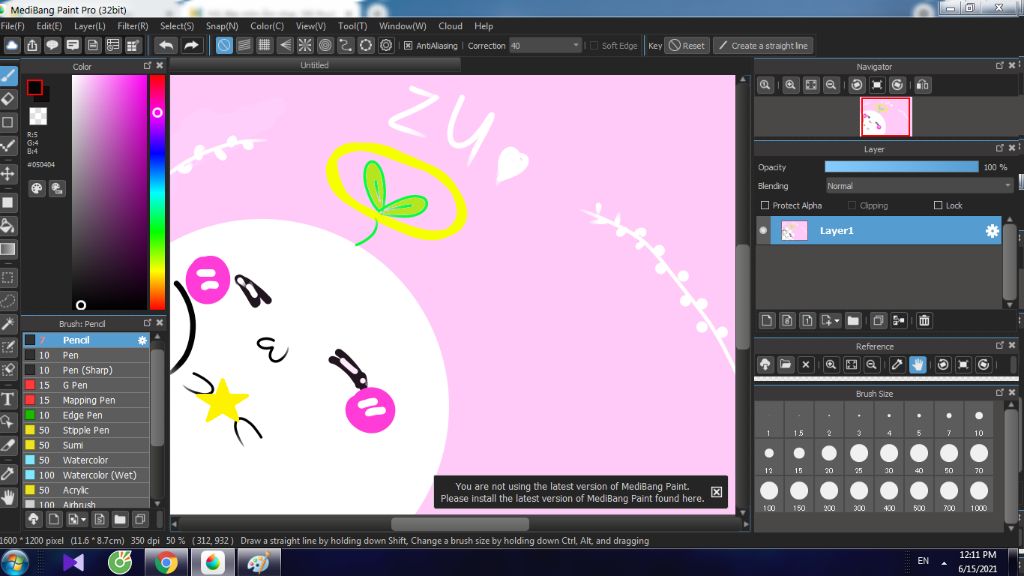Click the layer Opacity slider
The image size is (1024, 576).
coord(901,167)
